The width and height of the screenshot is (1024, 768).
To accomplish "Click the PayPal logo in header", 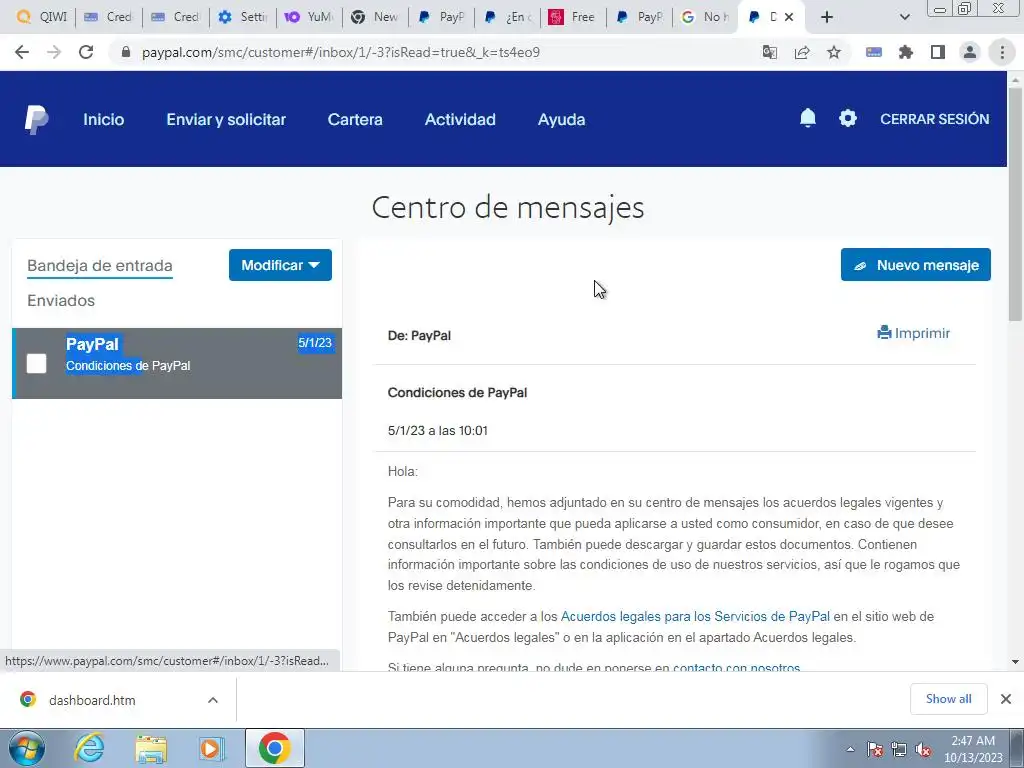I will click(37, 120).
